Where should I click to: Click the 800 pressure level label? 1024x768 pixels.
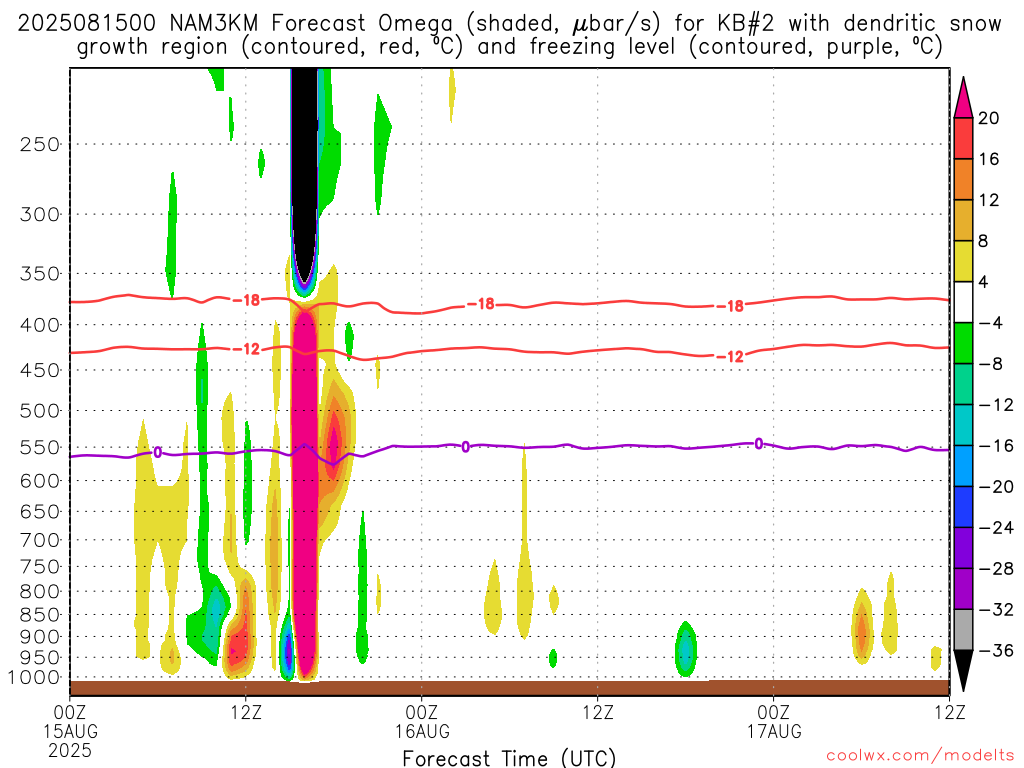coord(40,592)
